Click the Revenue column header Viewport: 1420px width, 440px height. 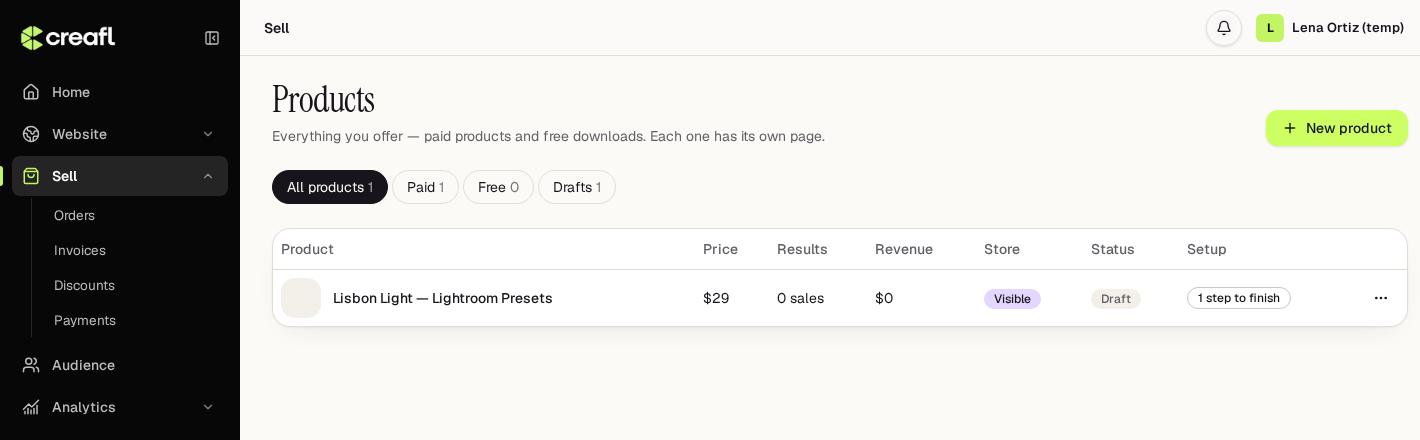tap(904, 249)
